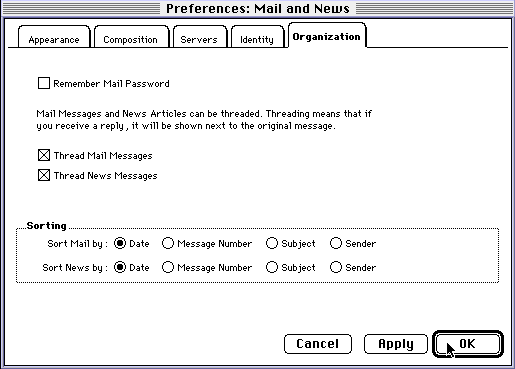The height and width of the screenshot is (369, 515).
Task: Click the threading explanation paragraph text
Action: coord(204,120)
